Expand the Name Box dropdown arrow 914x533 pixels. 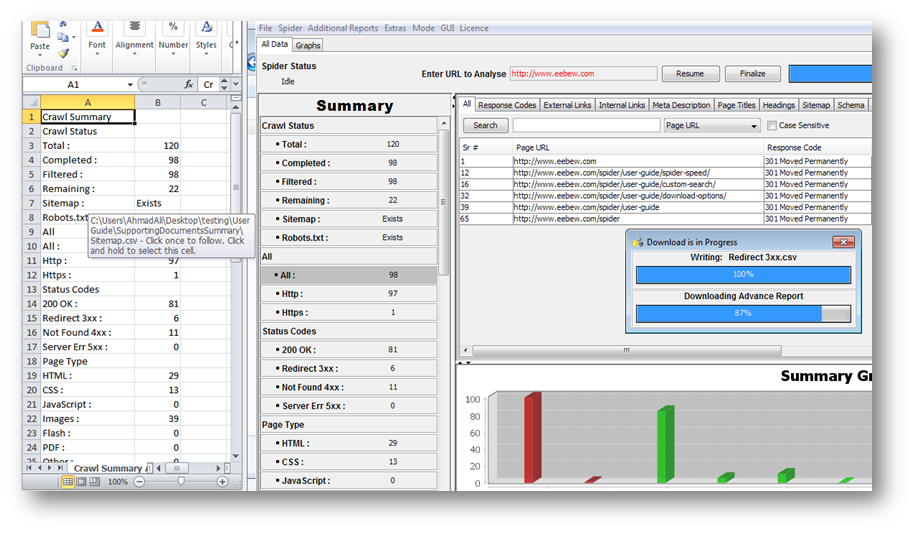coord(130,85)
